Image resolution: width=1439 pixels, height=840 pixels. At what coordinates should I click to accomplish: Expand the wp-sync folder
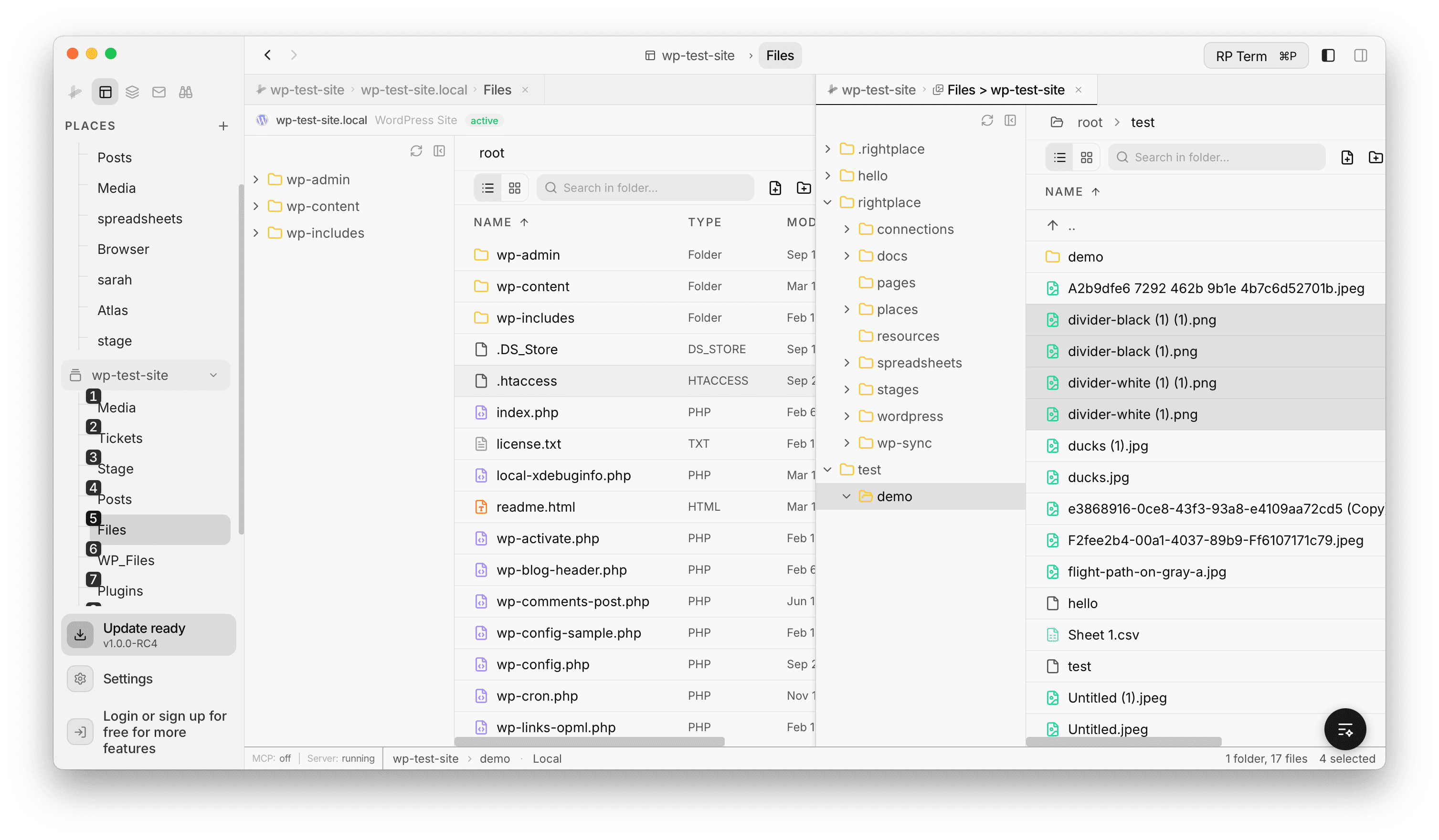click(x=846, y=443)
